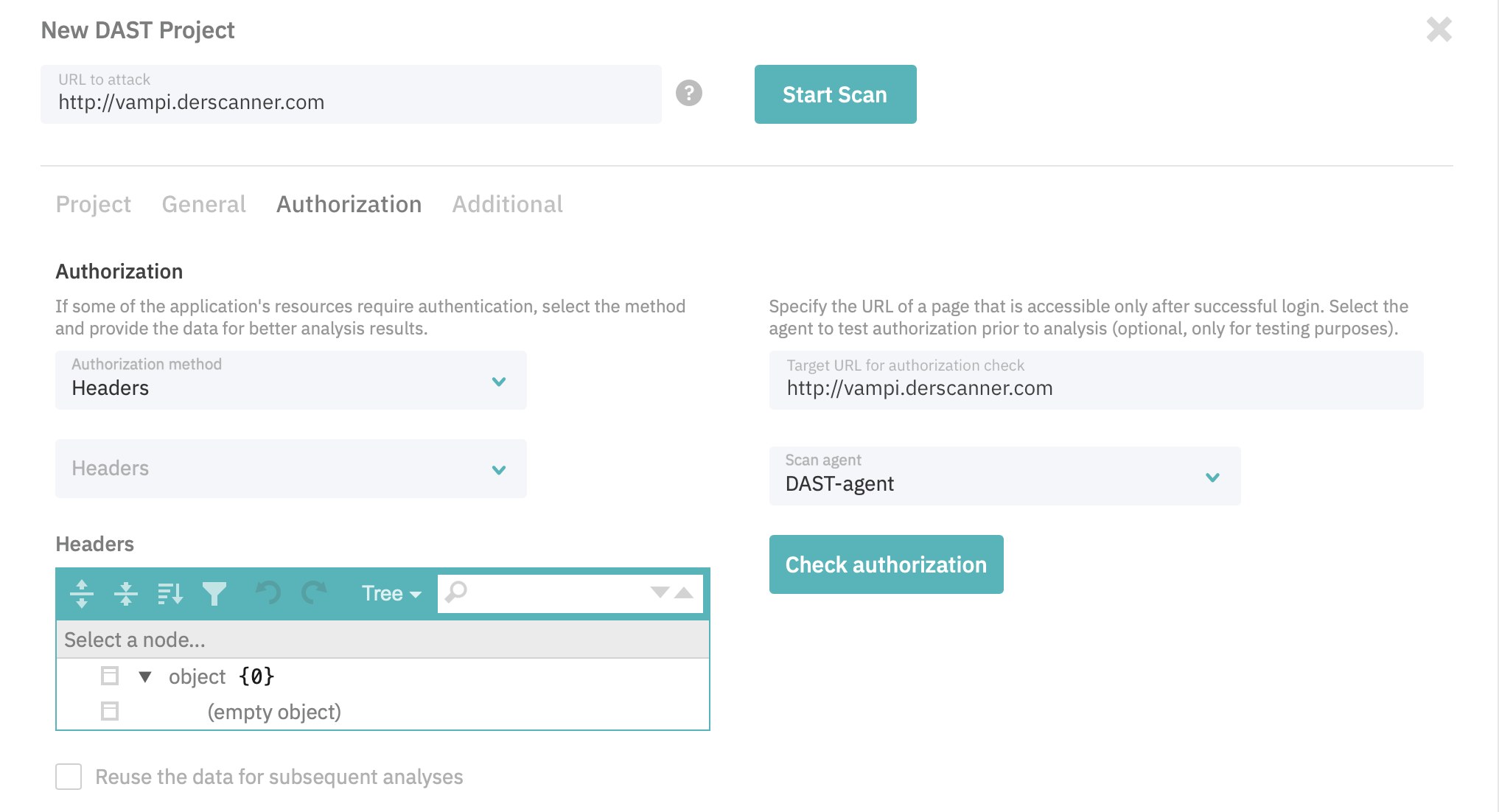Switch to the Project tab
This screenshot has width=1499, height=812.
point(94,204)
